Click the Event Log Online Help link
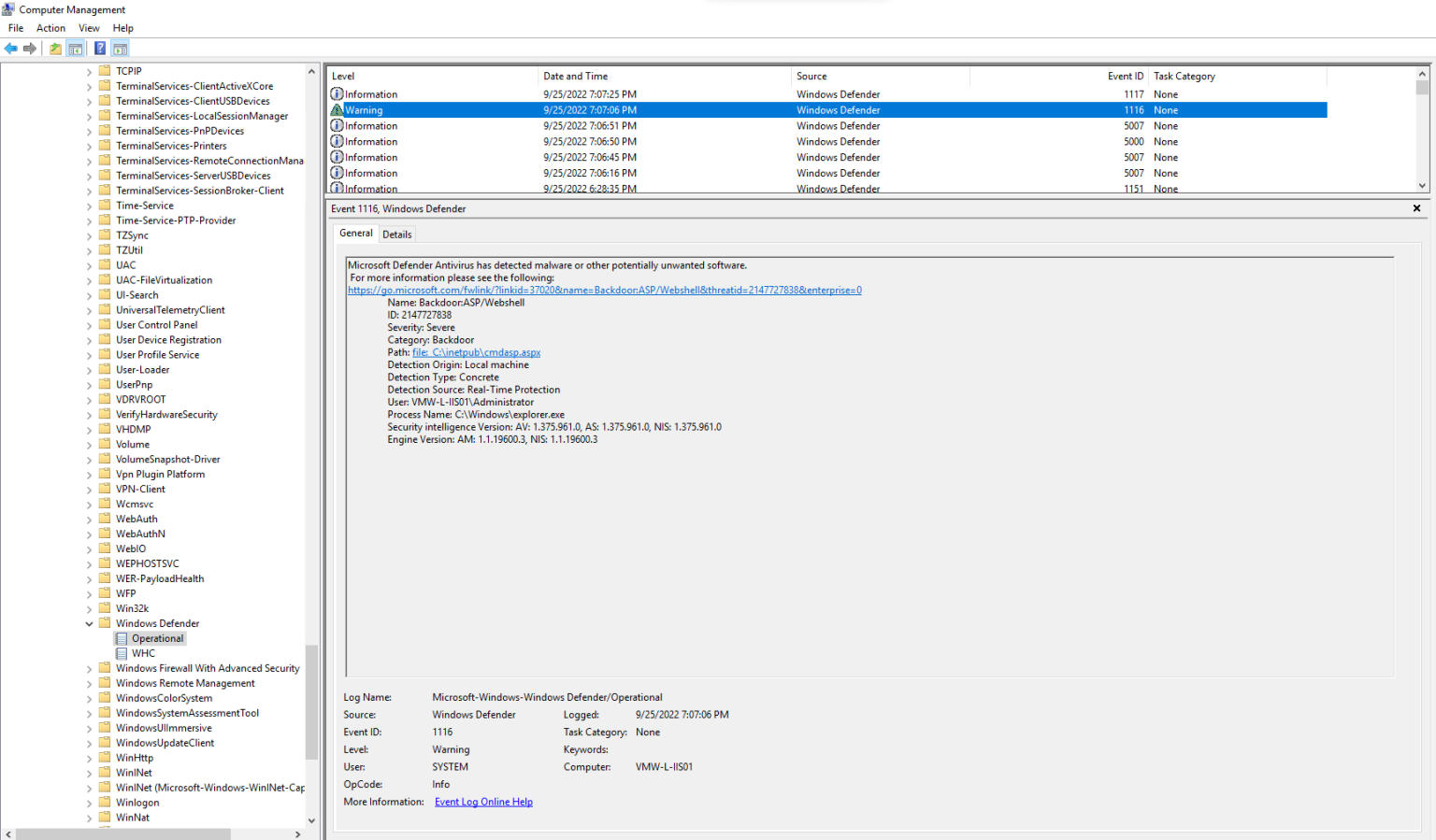Screen dimensions: 1436x840 [x=483, y=802]
